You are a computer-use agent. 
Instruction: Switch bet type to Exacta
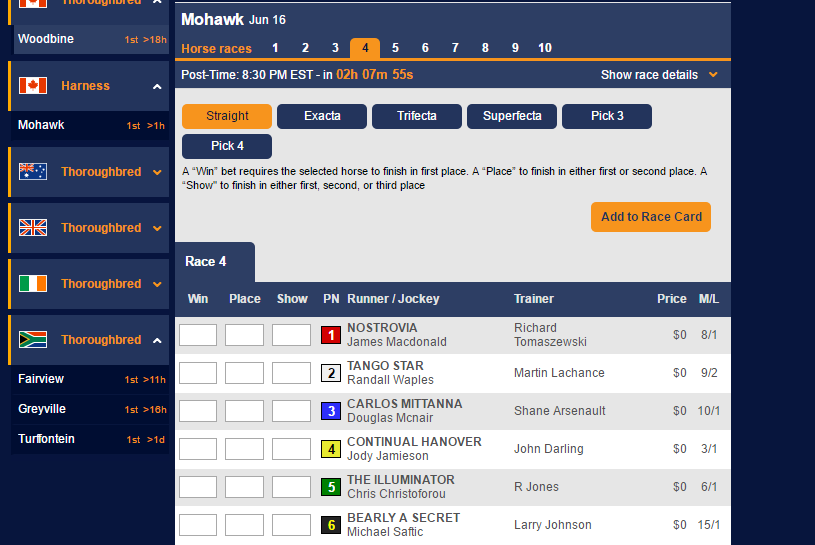click(322, 116)
